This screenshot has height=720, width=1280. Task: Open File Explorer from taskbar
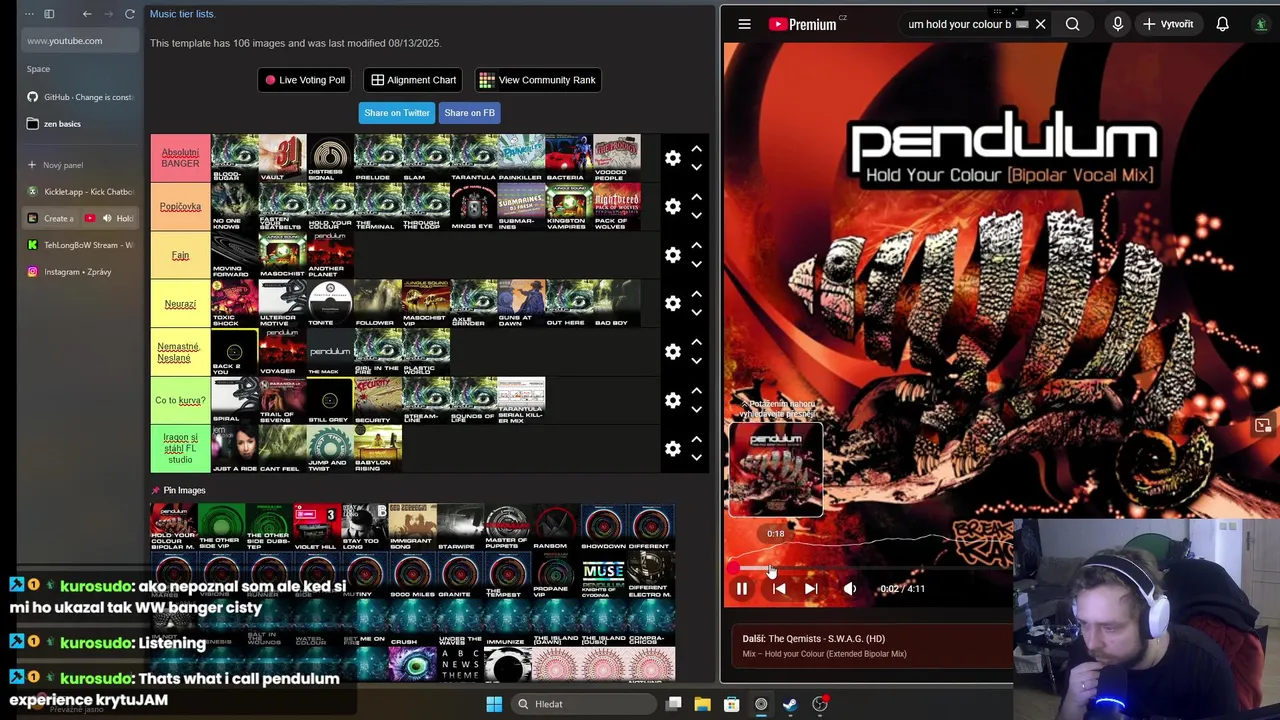tap(702, 704)
